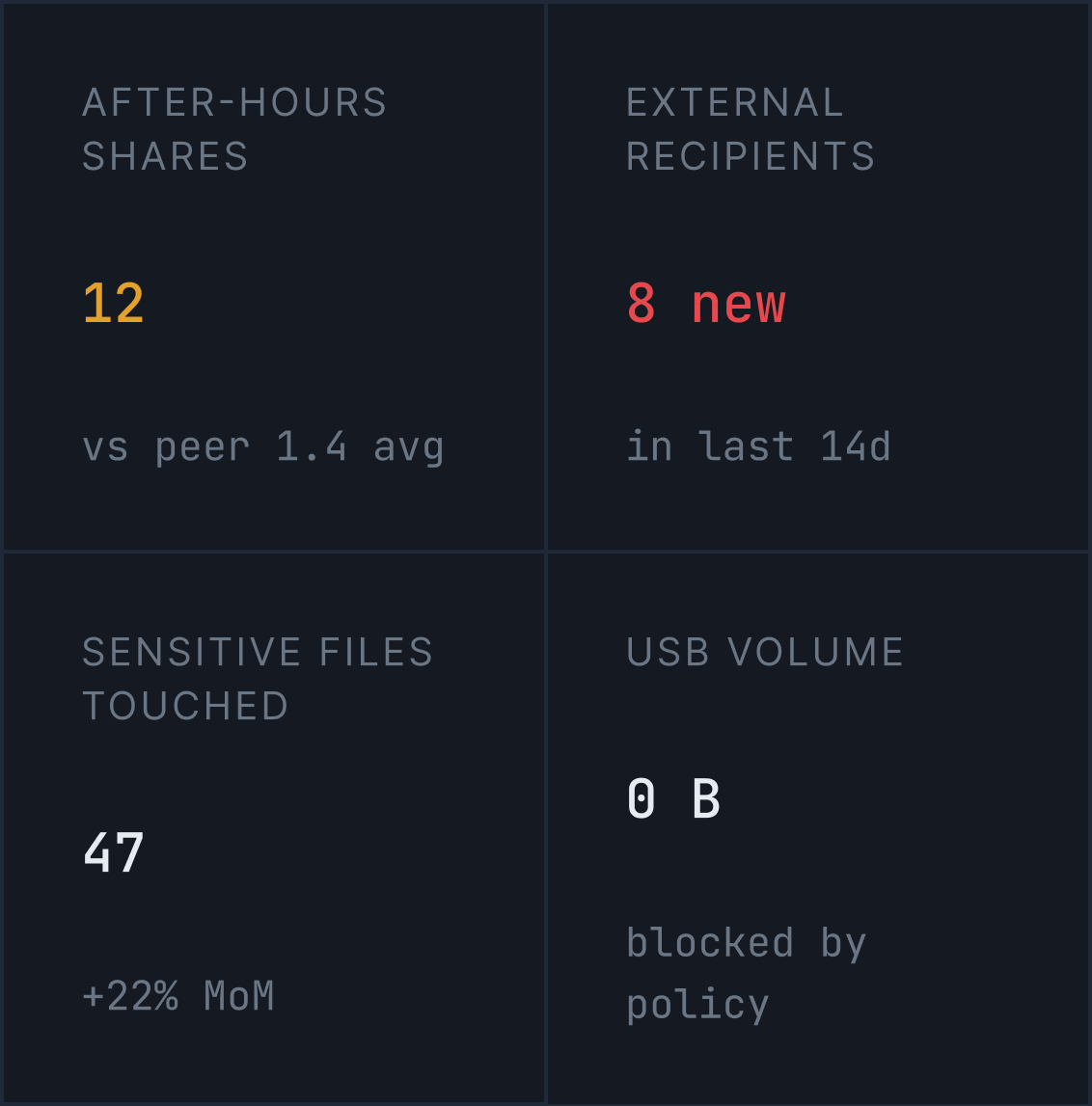Click the 'blocked by policy' note
This screenshot has height=1106, width=1092.
[746, 974]
